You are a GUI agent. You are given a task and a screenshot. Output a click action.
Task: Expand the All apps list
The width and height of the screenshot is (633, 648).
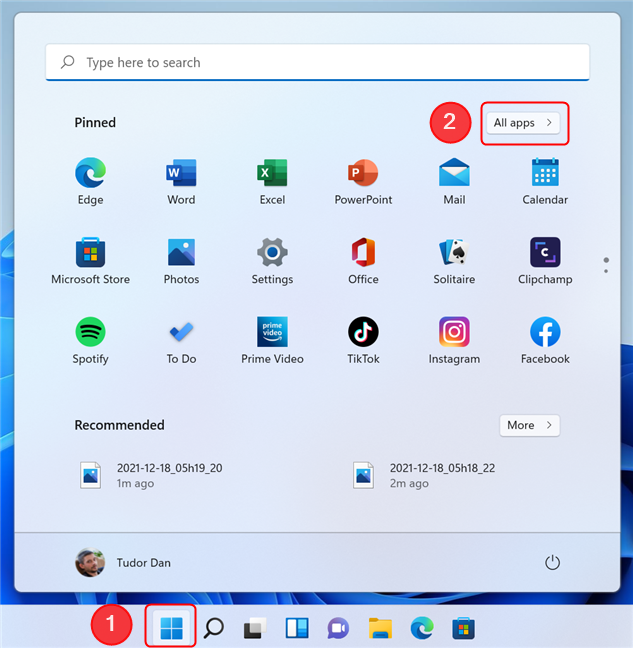tap(523, 123)
